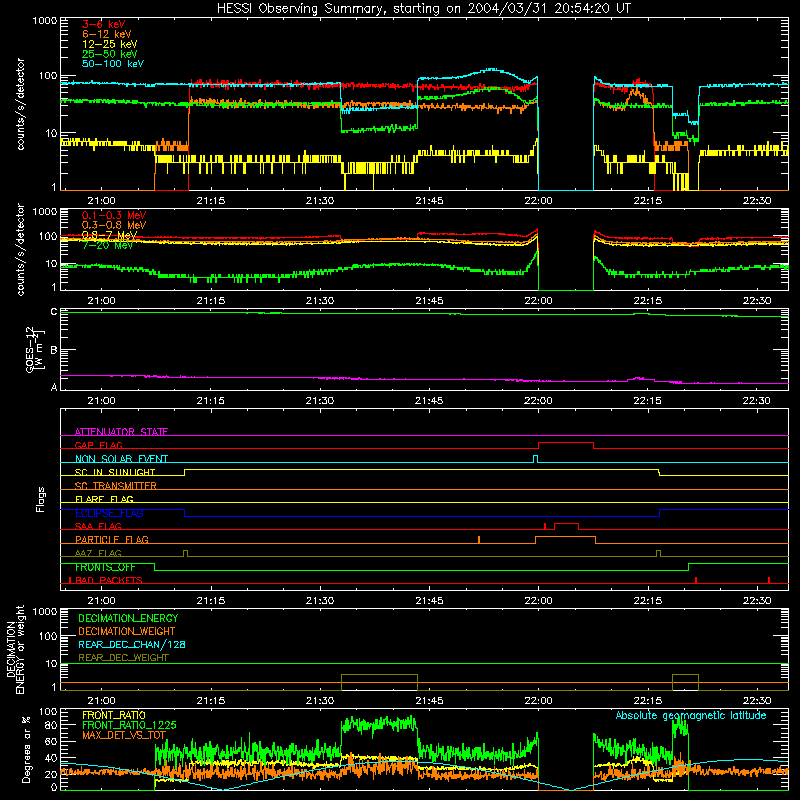Pick the REAR_DEC_CHAN/128 legend label
Viewport: 800px width, 800px height.
[132, 644]
